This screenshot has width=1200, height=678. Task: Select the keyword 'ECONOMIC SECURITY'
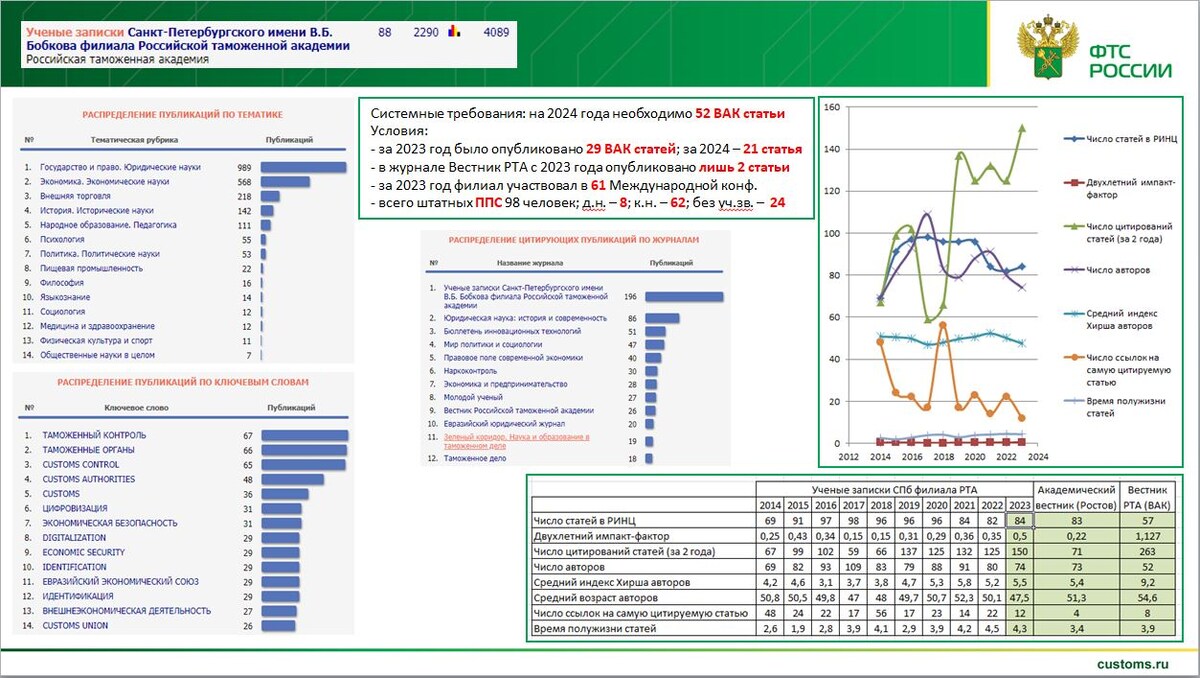pos(84,552)
